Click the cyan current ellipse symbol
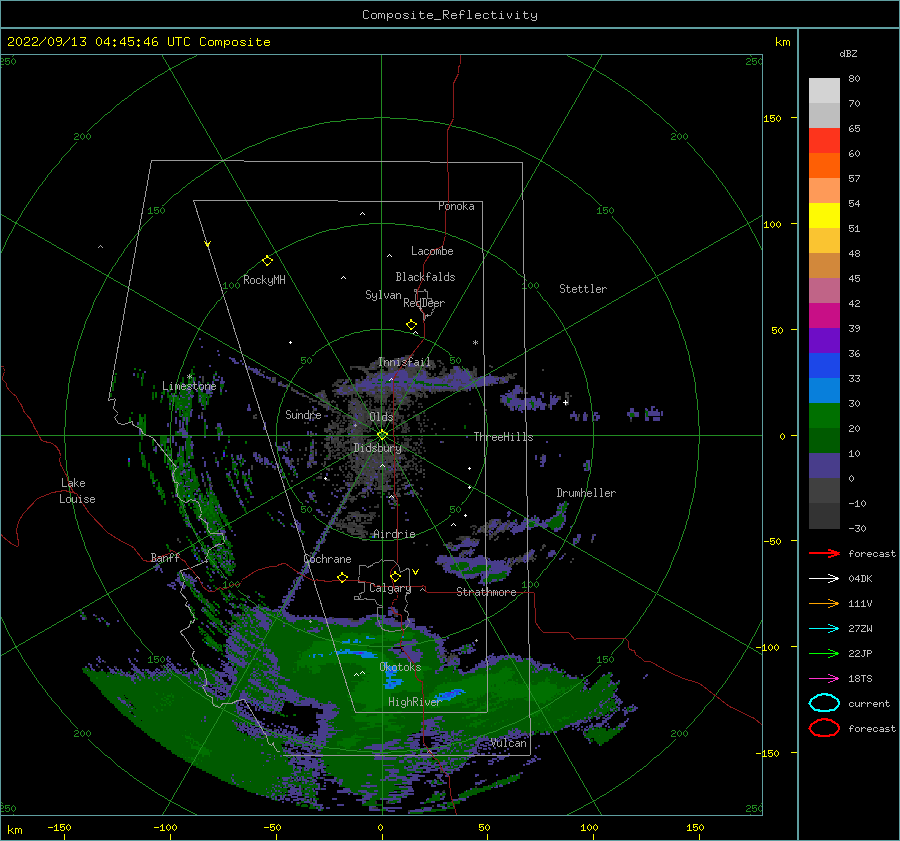 pyautogui.click(x=824, y=703)
